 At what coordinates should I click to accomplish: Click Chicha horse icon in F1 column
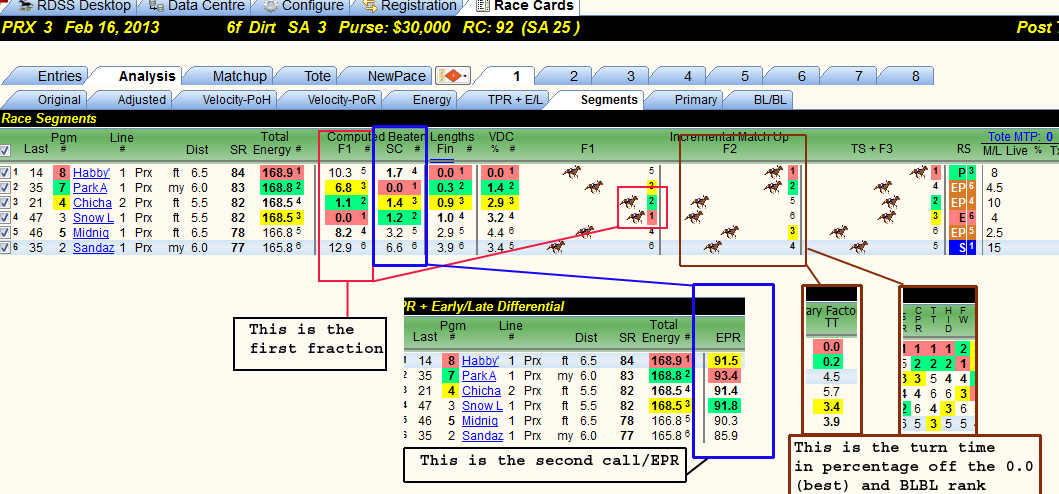pos(629,202)
